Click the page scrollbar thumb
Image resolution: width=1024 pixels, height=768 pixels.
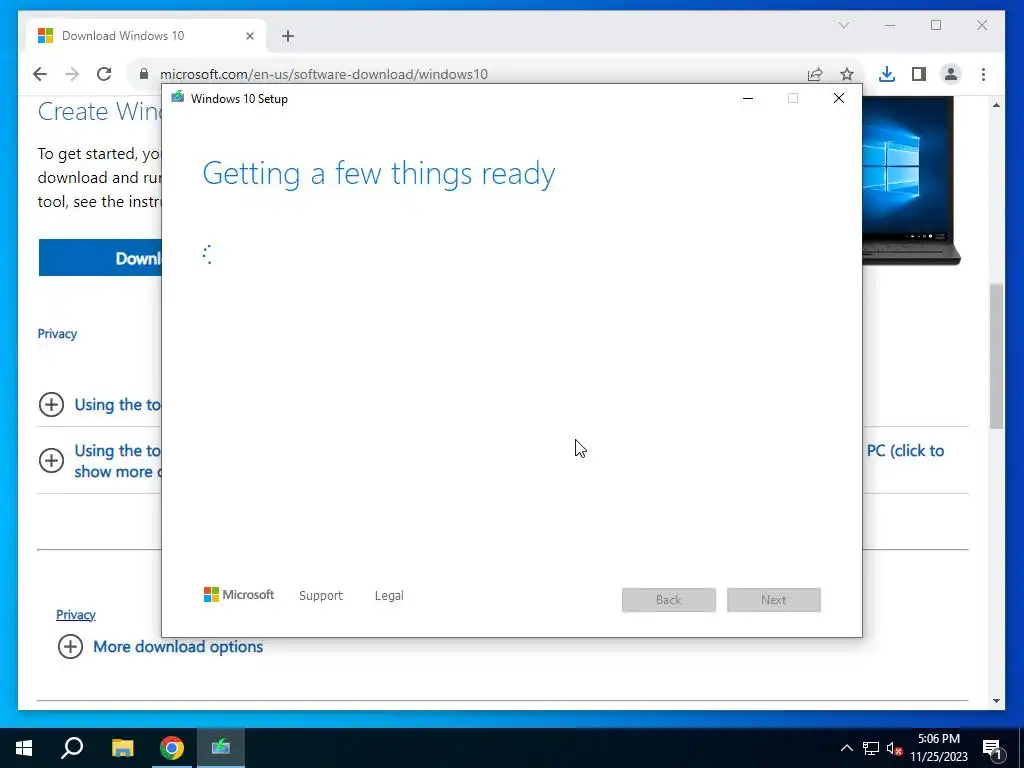996,356
